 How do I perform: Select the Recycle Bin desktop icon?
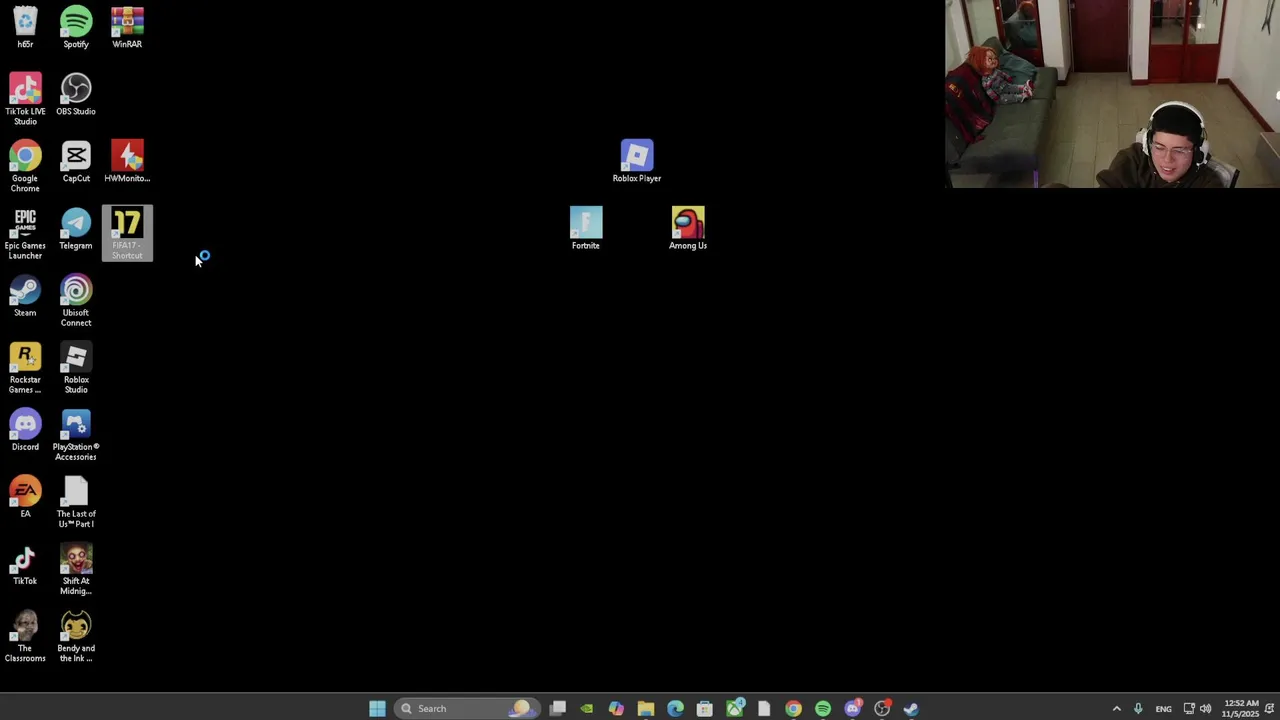point(25,28)
